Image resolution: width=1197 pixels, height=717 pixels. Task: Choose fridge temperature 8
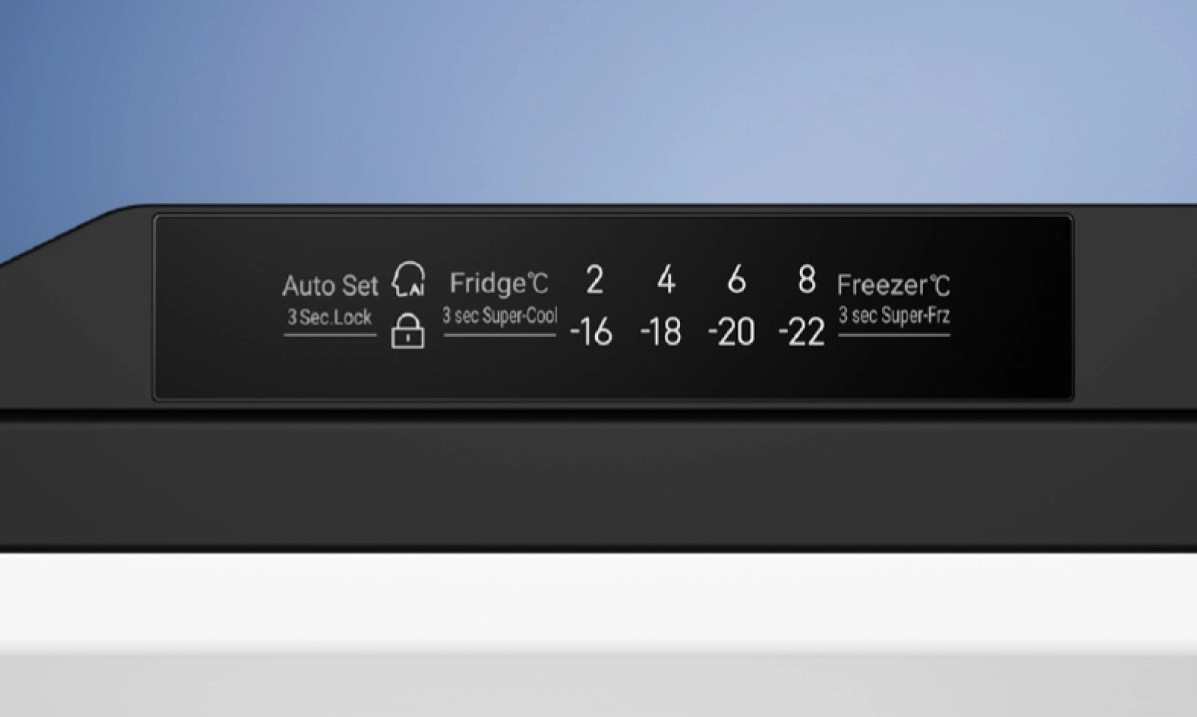pos(807,279)
